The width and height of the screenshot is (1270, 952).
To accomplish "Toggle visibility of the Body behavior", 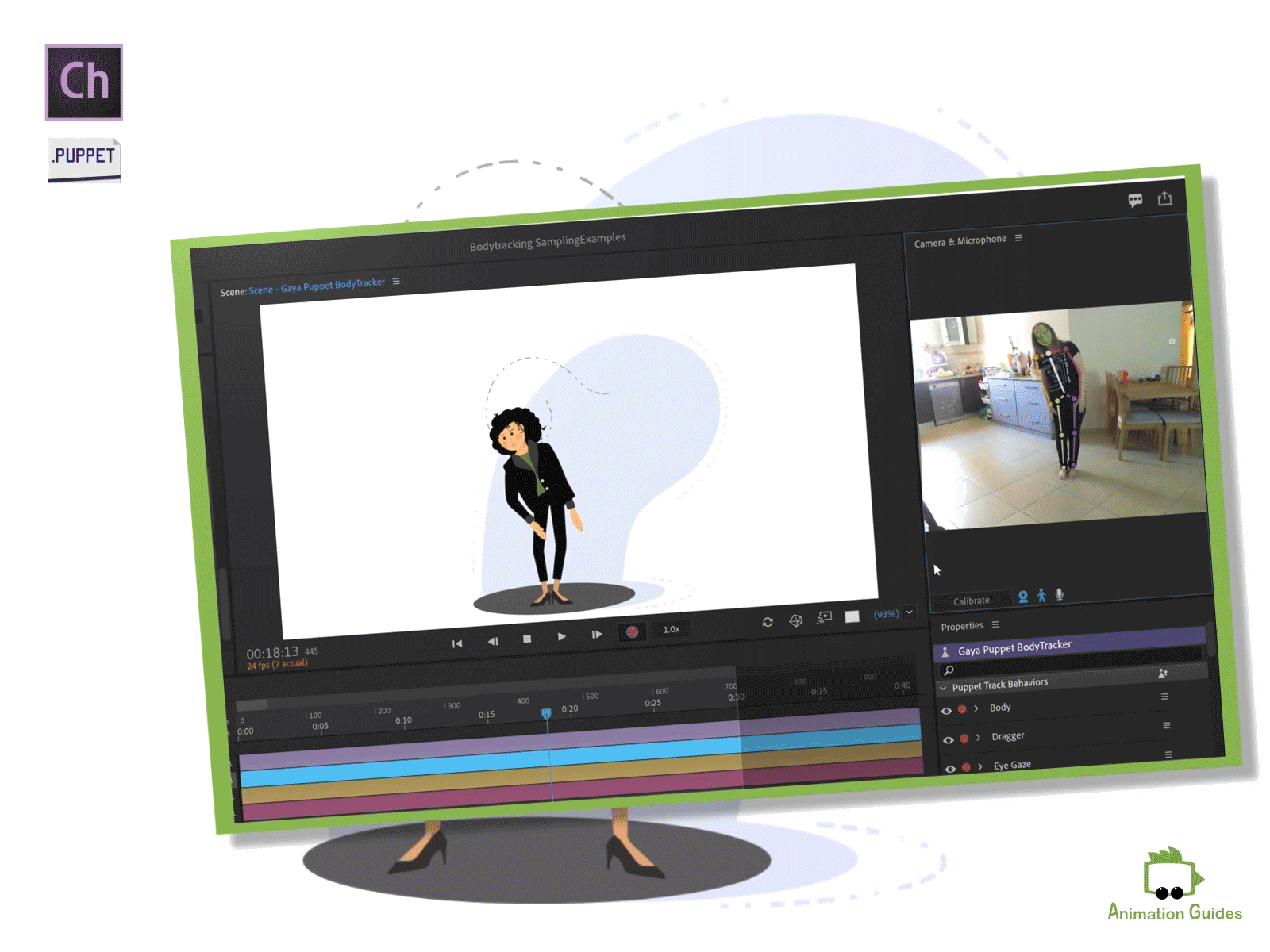I will pos(946,711).
